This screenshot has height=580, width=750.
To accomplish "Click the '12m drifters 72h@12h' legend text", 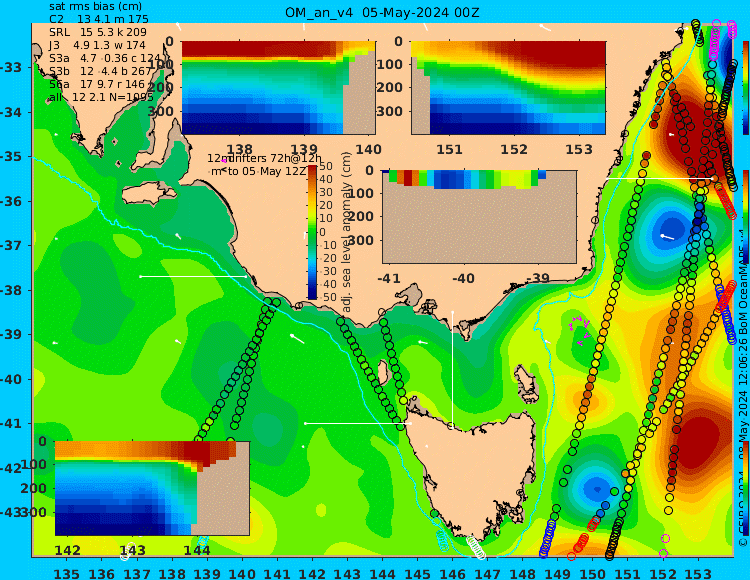I will point(264,158).
